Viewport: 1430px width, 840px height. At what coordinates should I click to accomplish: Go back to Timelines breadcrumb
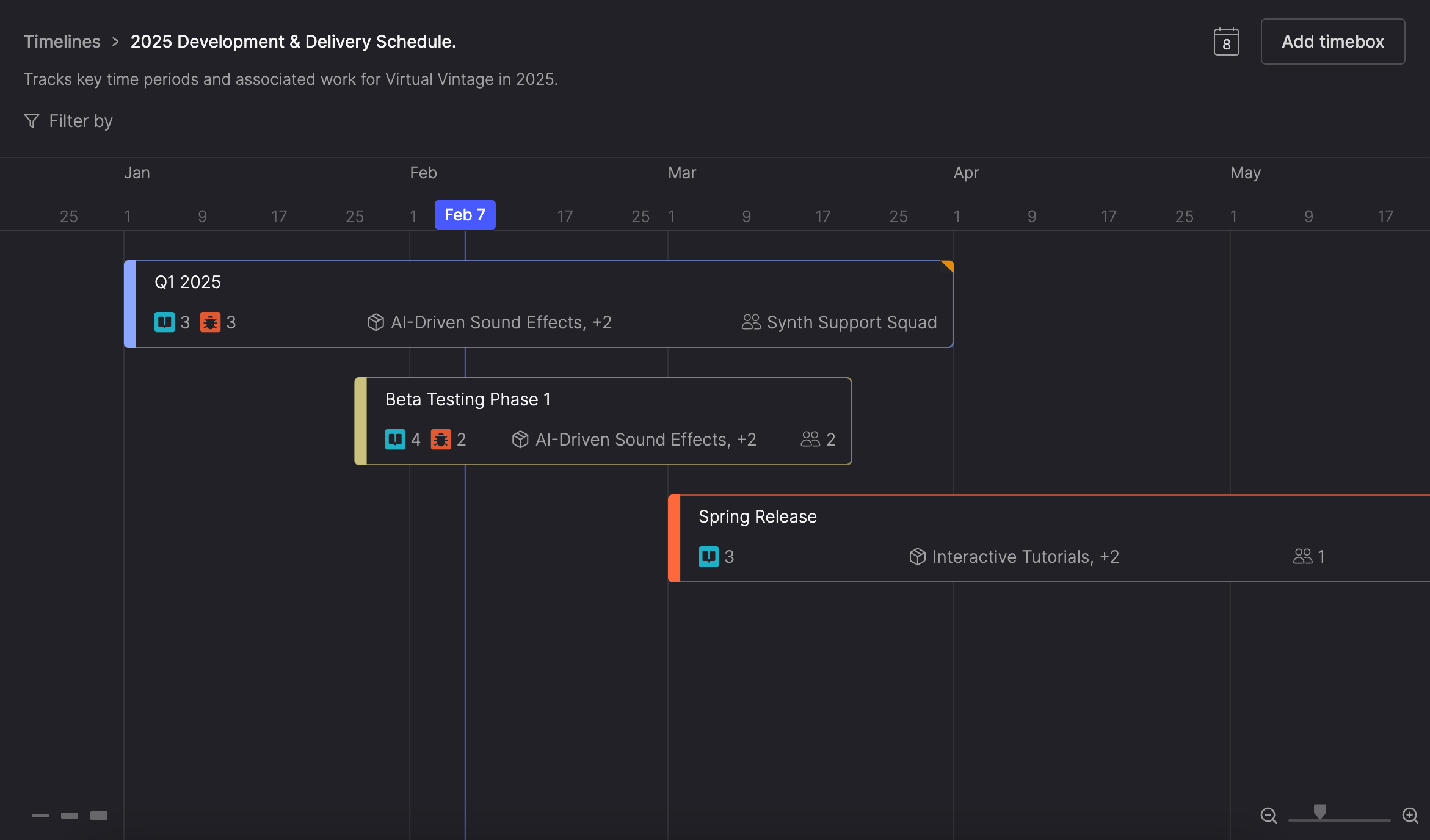click(x=62, y=42)
